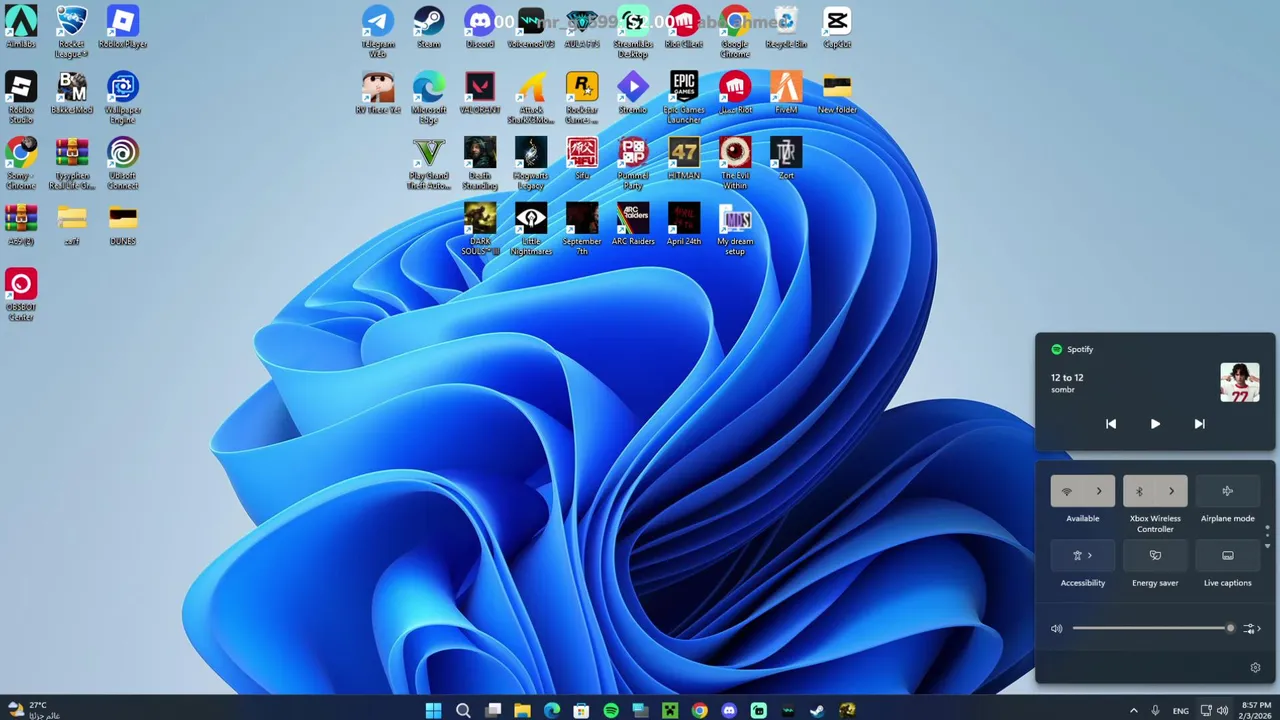Open sound output selector next to volume
Viewport: 1280px width, 720px height.
click(x=1252, y=629)
